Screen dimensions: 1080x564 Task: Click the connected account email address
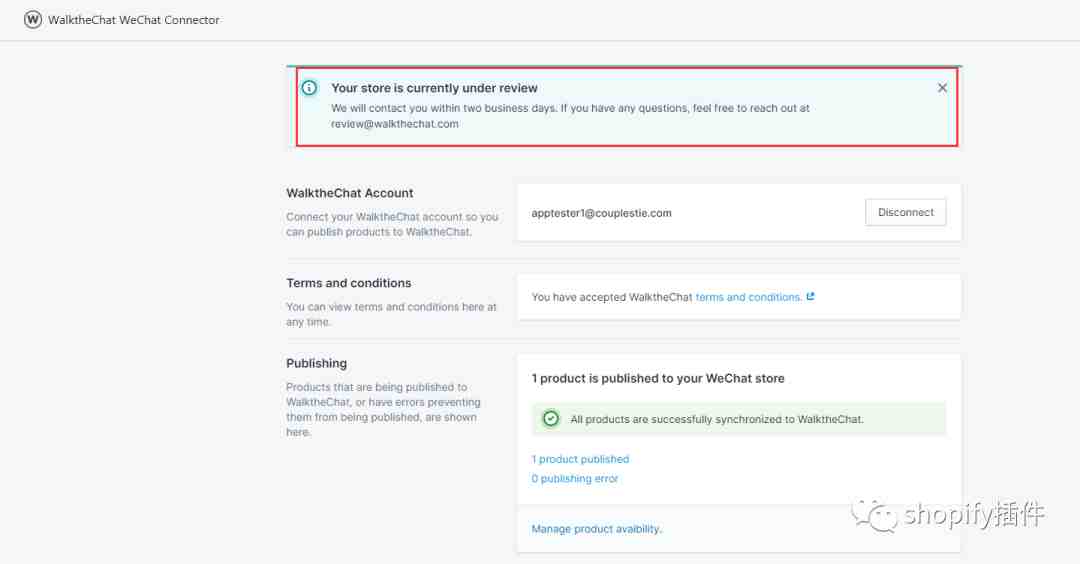click(x=601, y=213)
